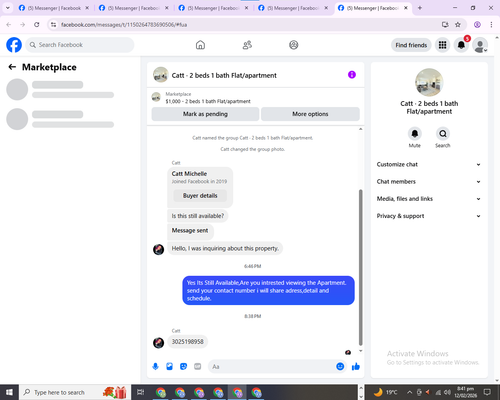Click the Marketplace back arrow
The image size is (500, 400).
tap(12, 67)
